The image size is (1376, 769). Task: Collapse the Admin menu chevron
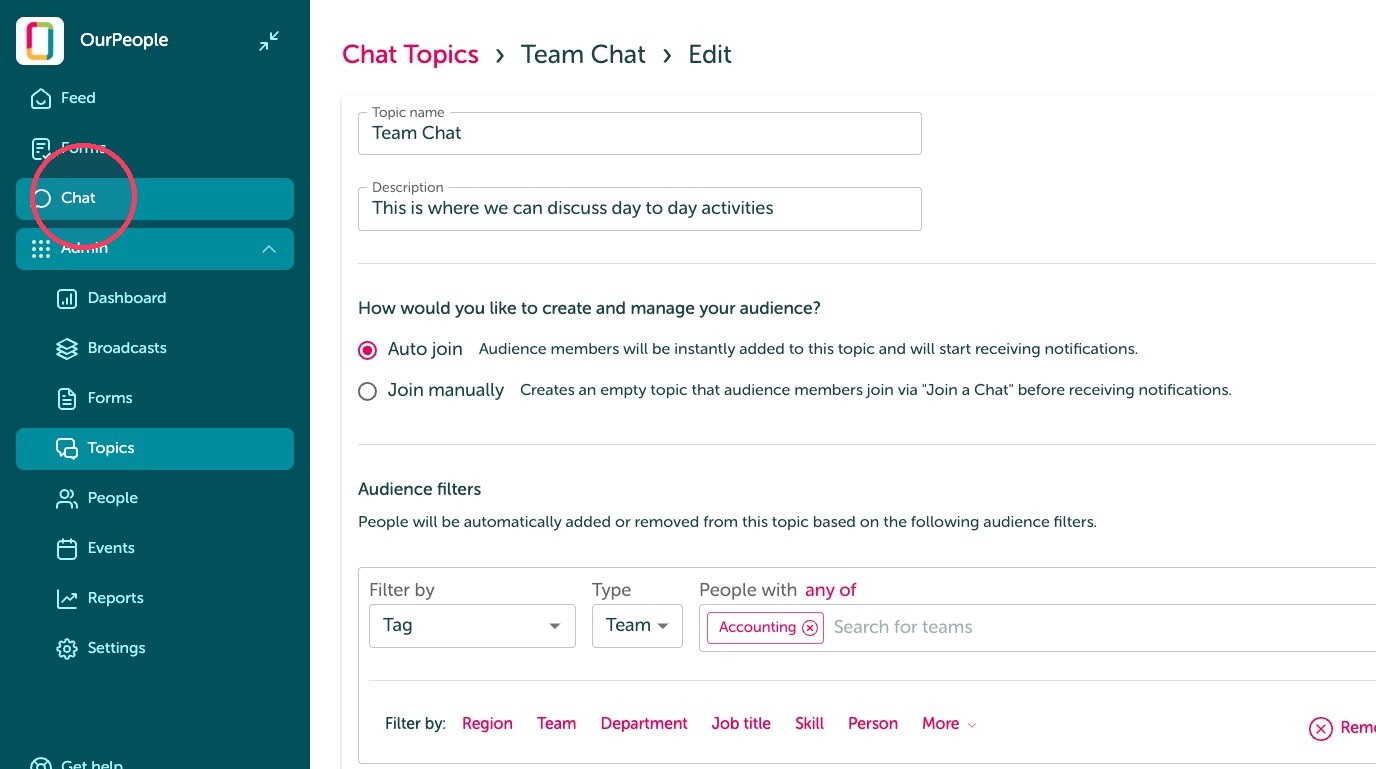[269, 249]
